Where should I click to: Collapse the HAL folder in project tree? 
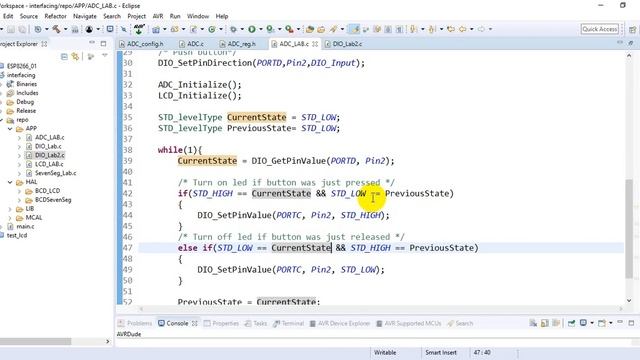point(10,182)
